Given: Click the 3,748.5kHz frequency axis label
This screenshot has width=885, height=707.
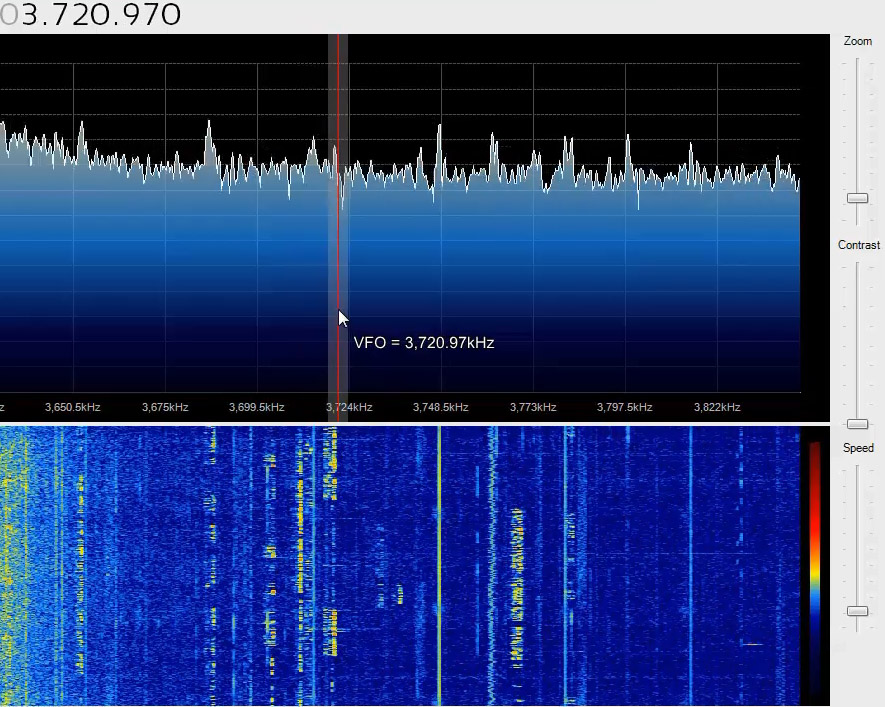Looking at the screenshot, I should click(441, 407).
